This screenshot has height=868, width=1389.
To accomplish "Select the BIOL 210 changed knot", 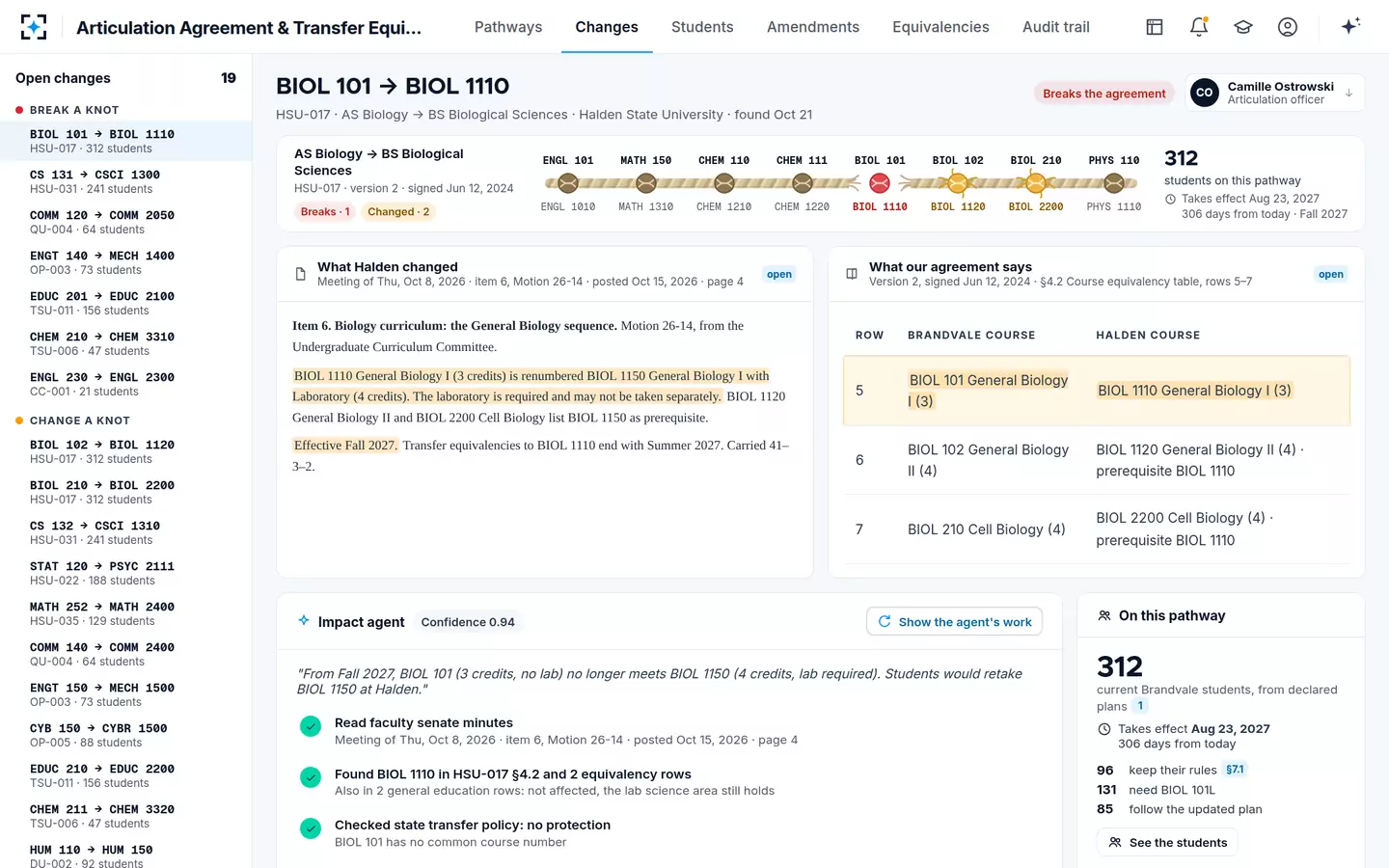I will (x=1036, y=182).
